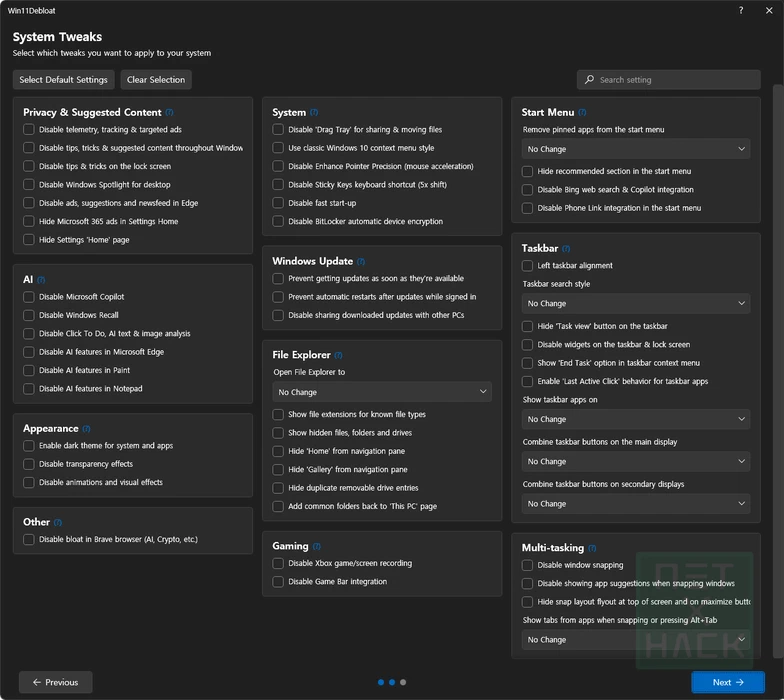This screenshot has height=700, width=784.
Task: Open the 'Taskbar search style' dropdown
Action: coord(636,303)
